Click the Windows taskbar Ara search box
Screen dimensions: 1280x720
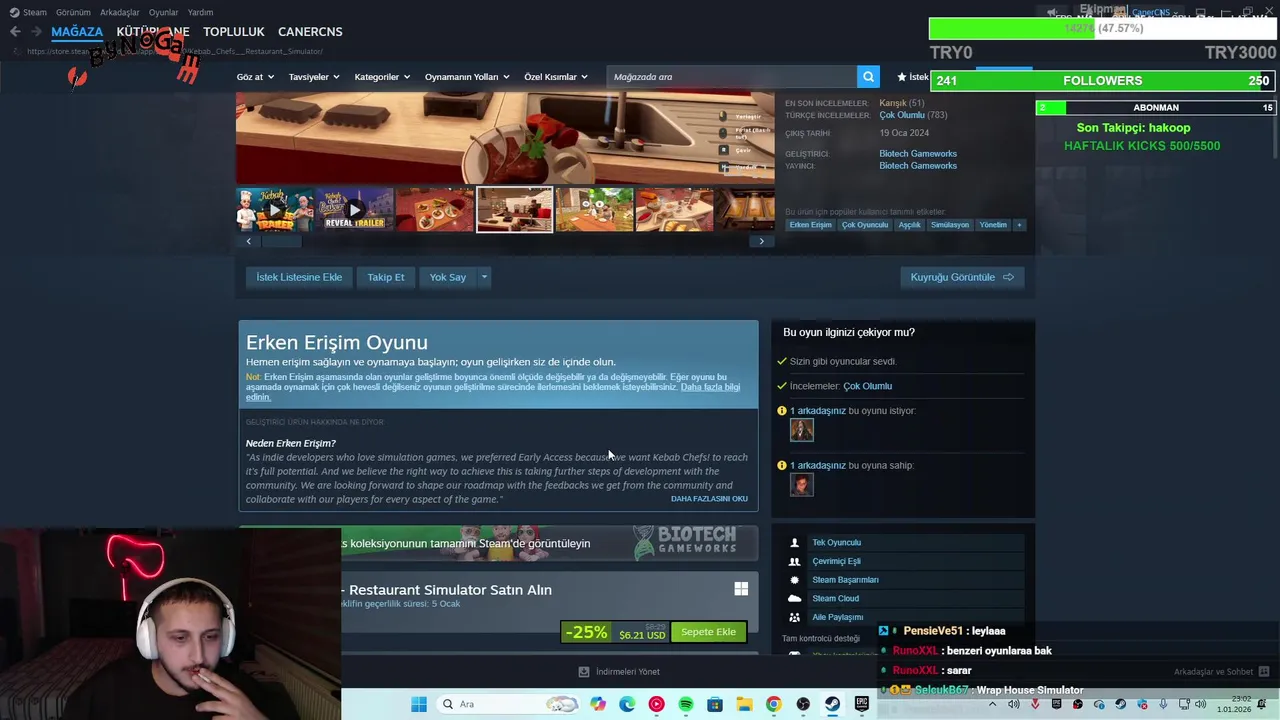(x=507, y=704)
